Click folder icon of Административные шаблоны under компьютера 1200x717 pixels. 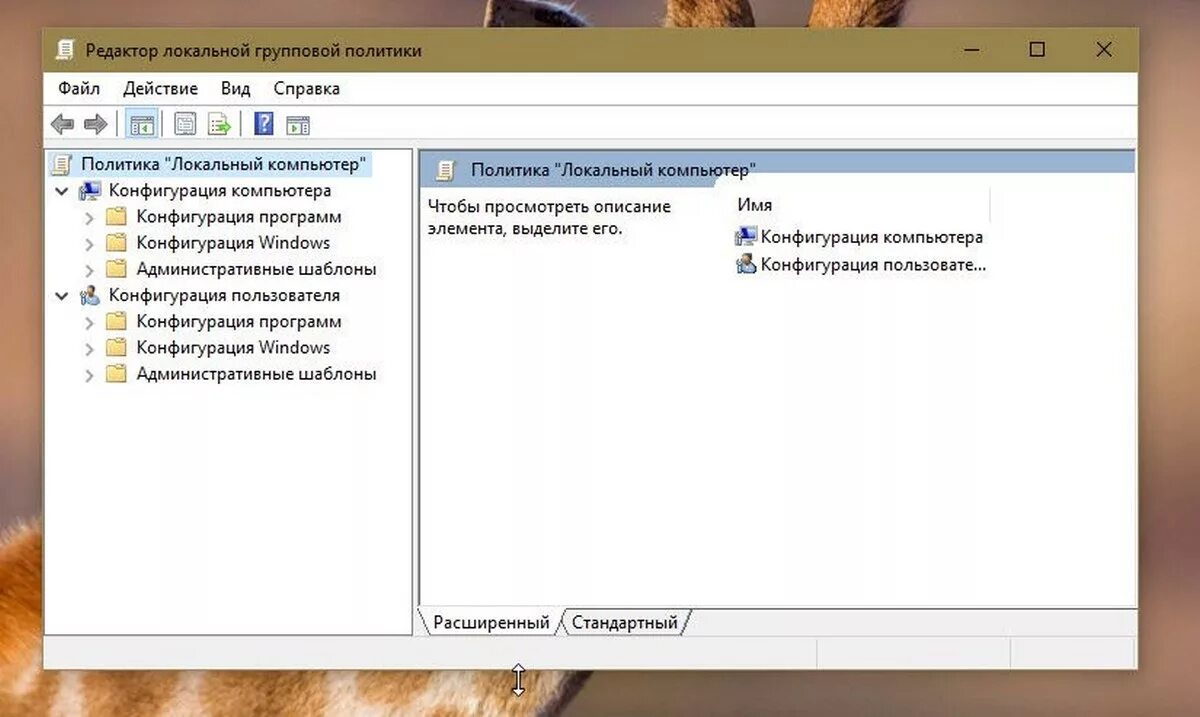click(117, 268)
